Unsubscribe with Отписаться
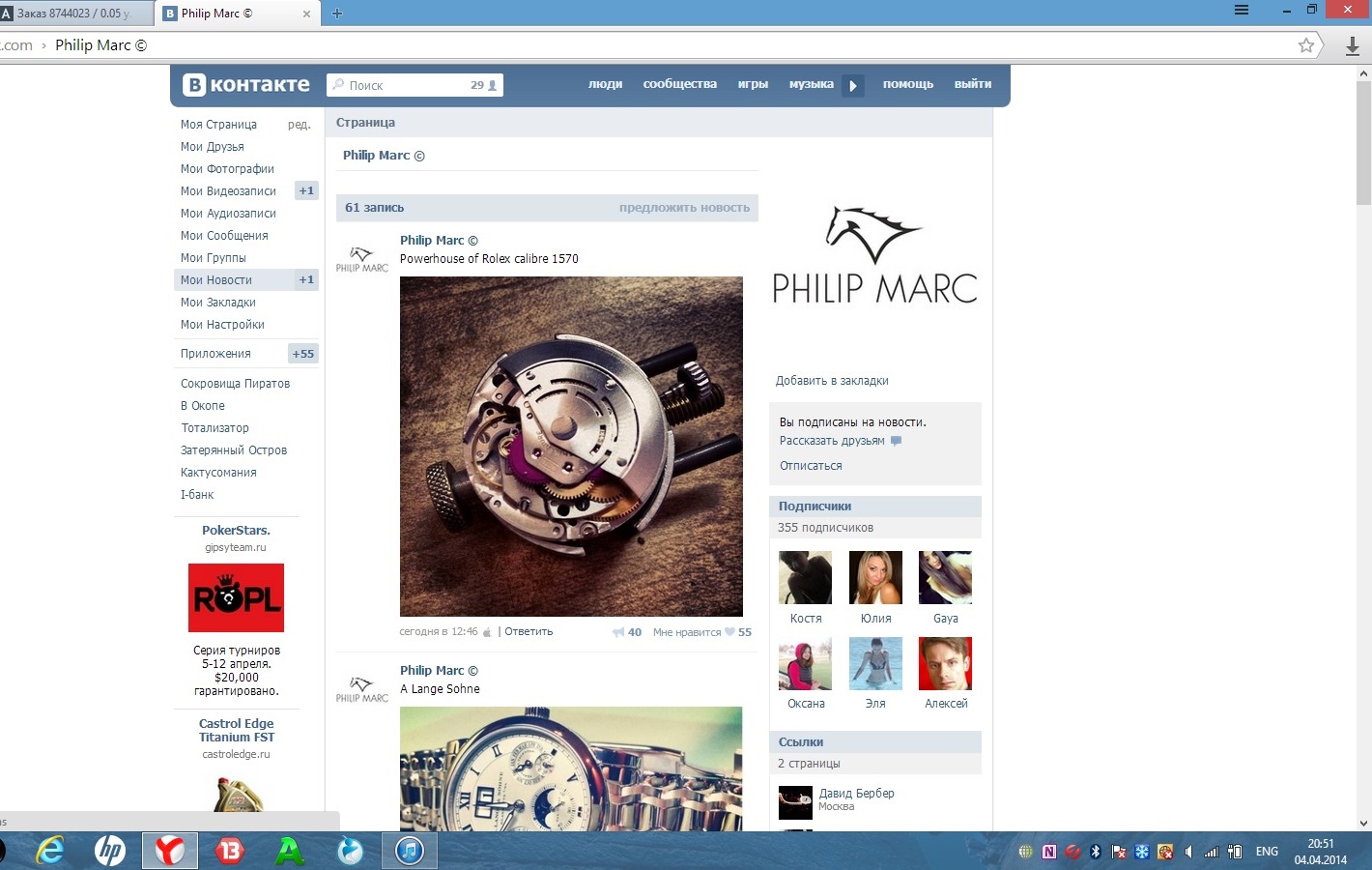This screenshot has height=870, width=1372. pyautogui.click(x=811, y=466)
